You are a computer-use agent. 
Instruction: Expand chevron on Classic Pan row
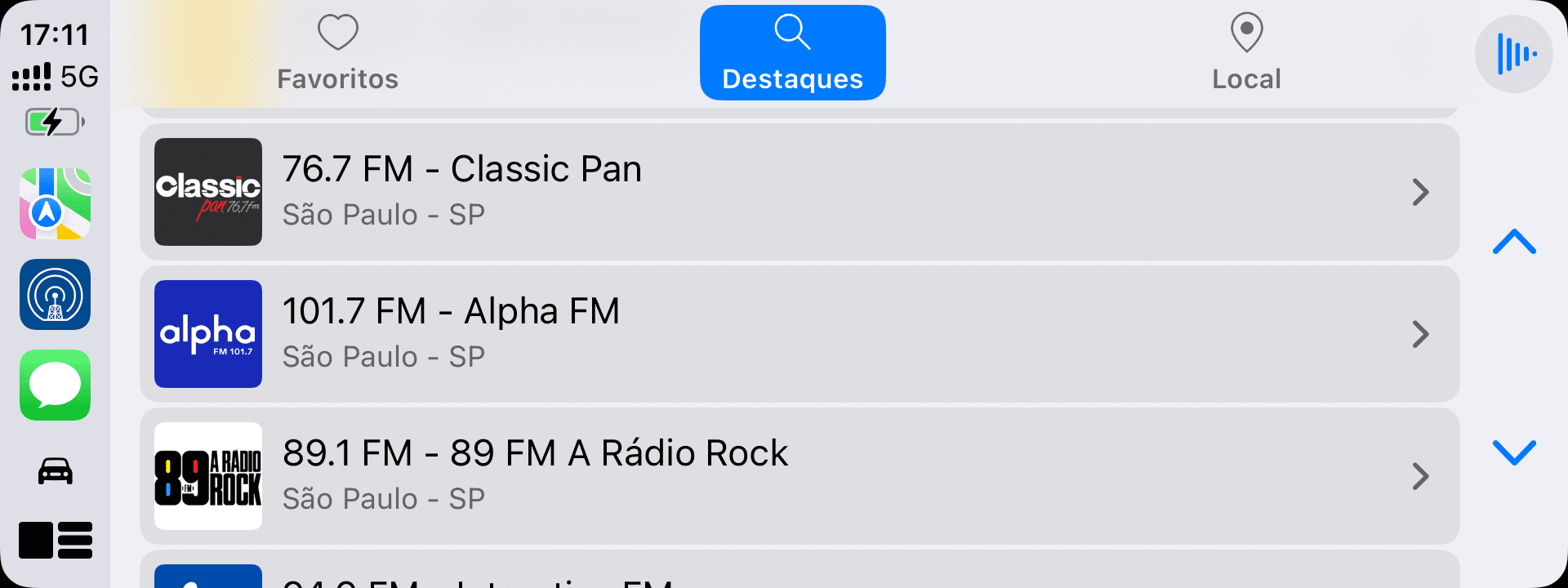(1420, 192)
